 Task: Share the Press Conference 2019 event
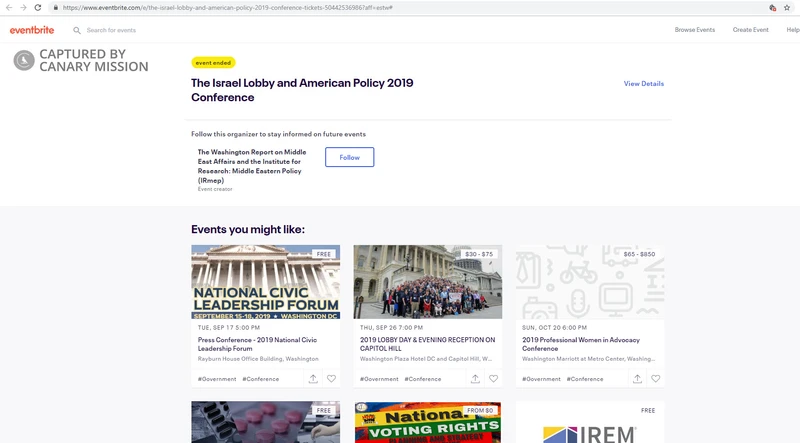pyautogui.click(x=313, y=379)
